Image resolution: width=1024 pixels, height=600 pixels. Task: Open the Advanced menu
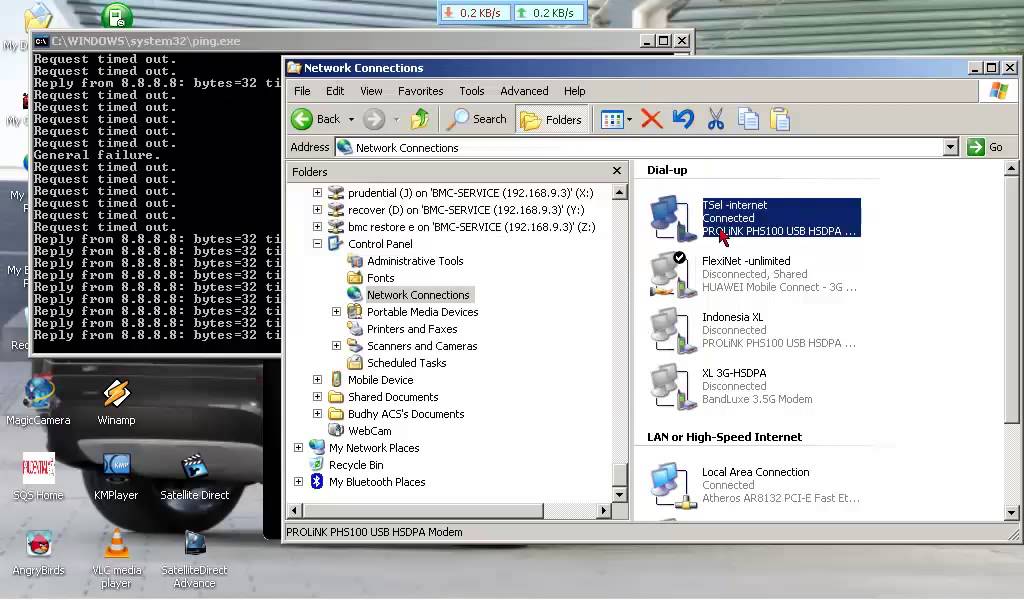pyautogui.click(x=524, y=91)
